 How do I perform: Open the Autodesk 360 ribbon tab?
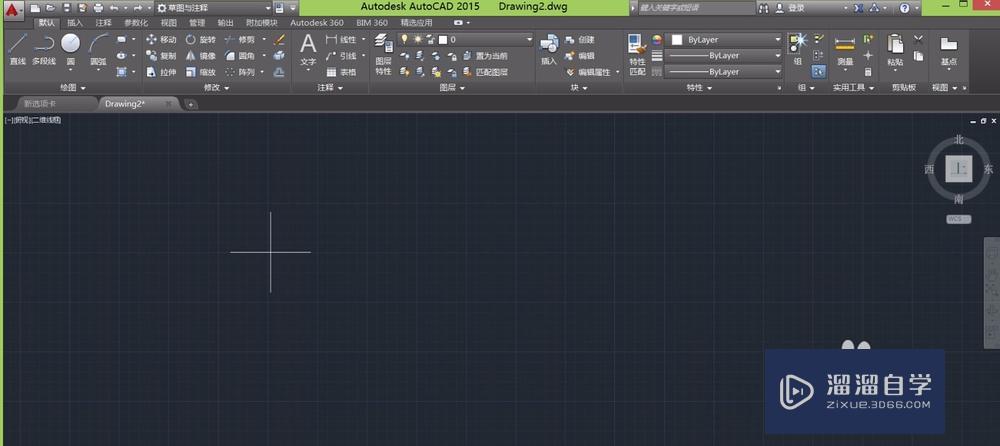click(x=316, y=22)
